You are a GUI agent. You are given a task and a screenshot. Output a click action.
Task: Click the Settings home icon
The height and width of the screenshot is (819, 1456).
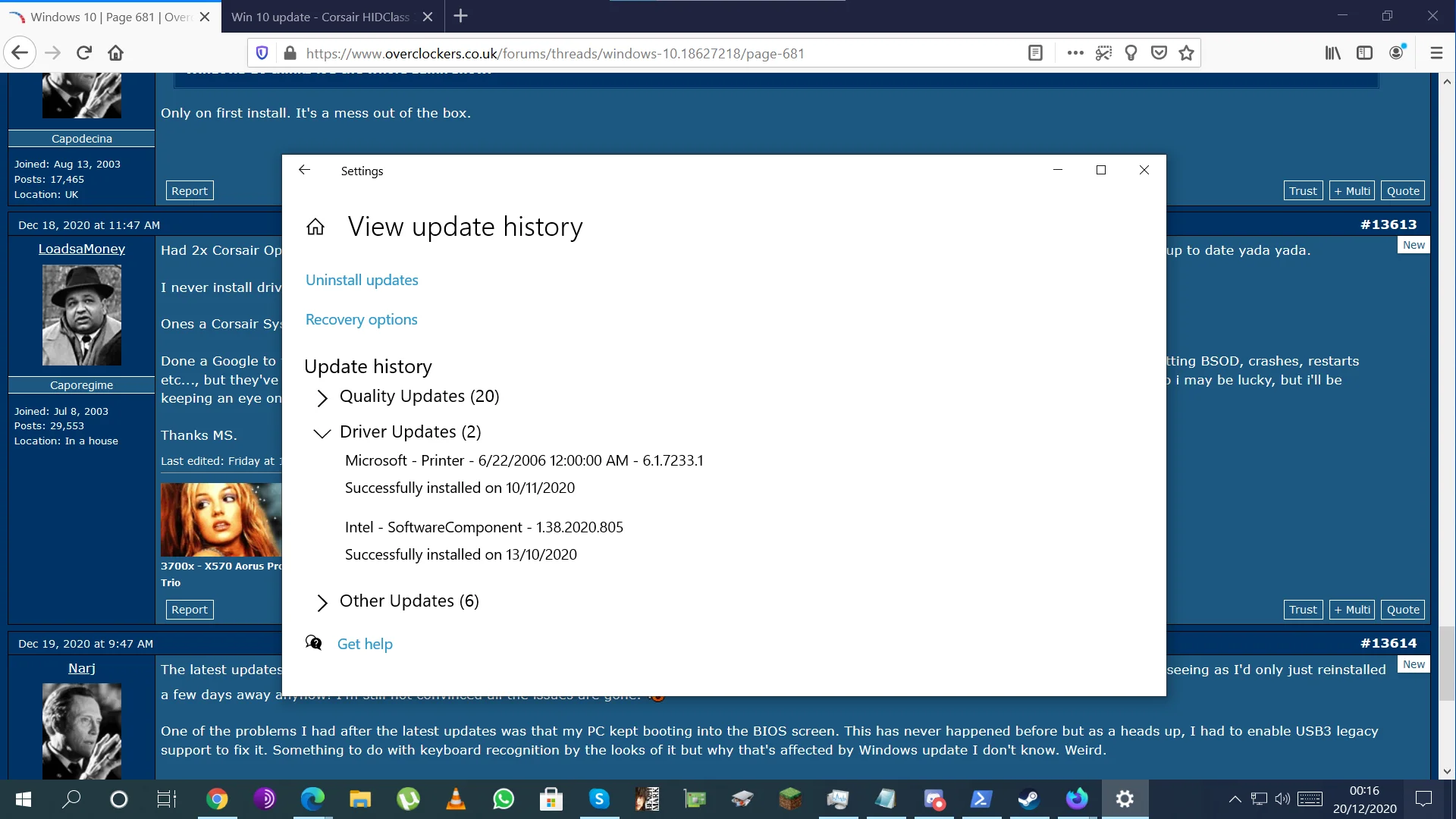(315, 227)
